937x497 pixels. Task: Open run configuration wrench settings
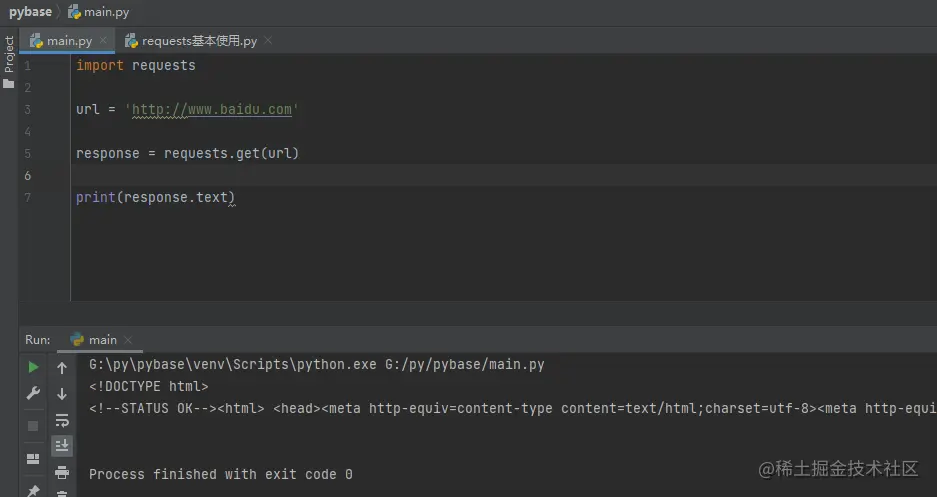click(33, 394)
